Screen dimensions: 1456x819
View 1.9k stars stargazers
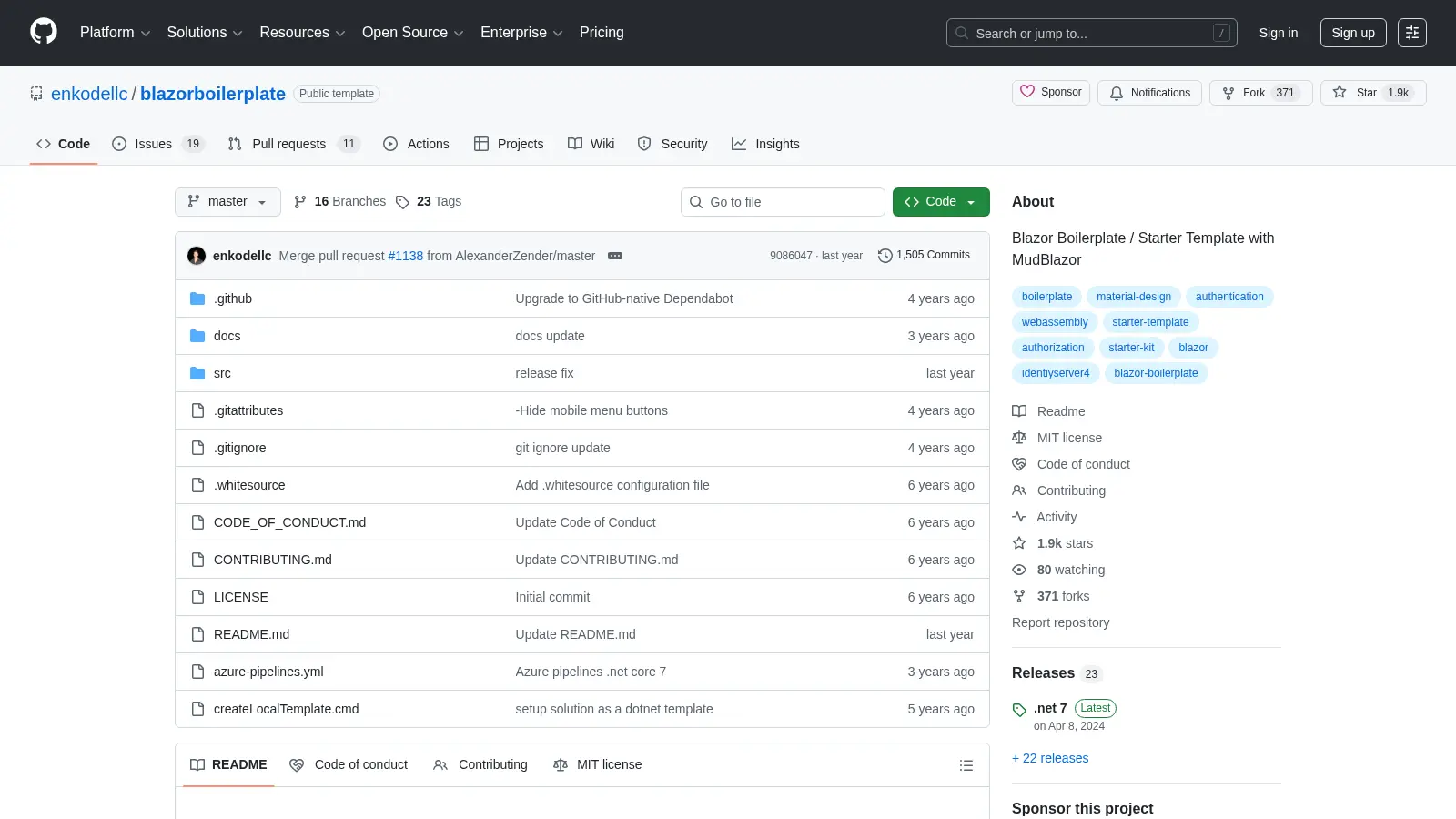pos(1053,543)
